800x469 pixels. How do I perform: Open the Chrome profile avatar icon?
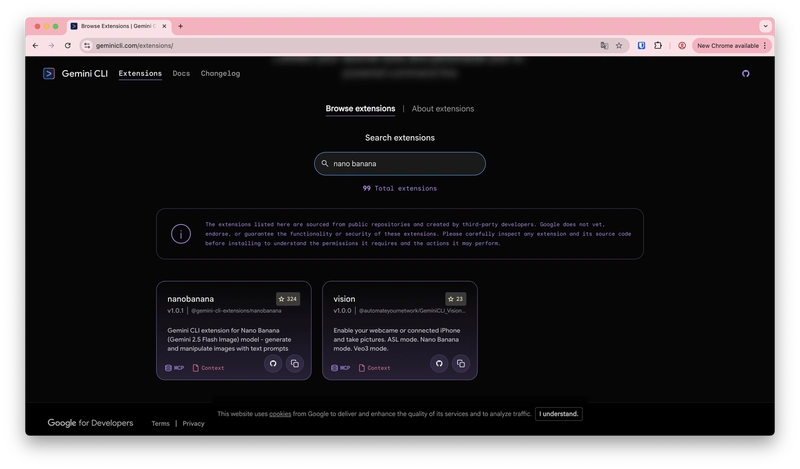[682, 45]
